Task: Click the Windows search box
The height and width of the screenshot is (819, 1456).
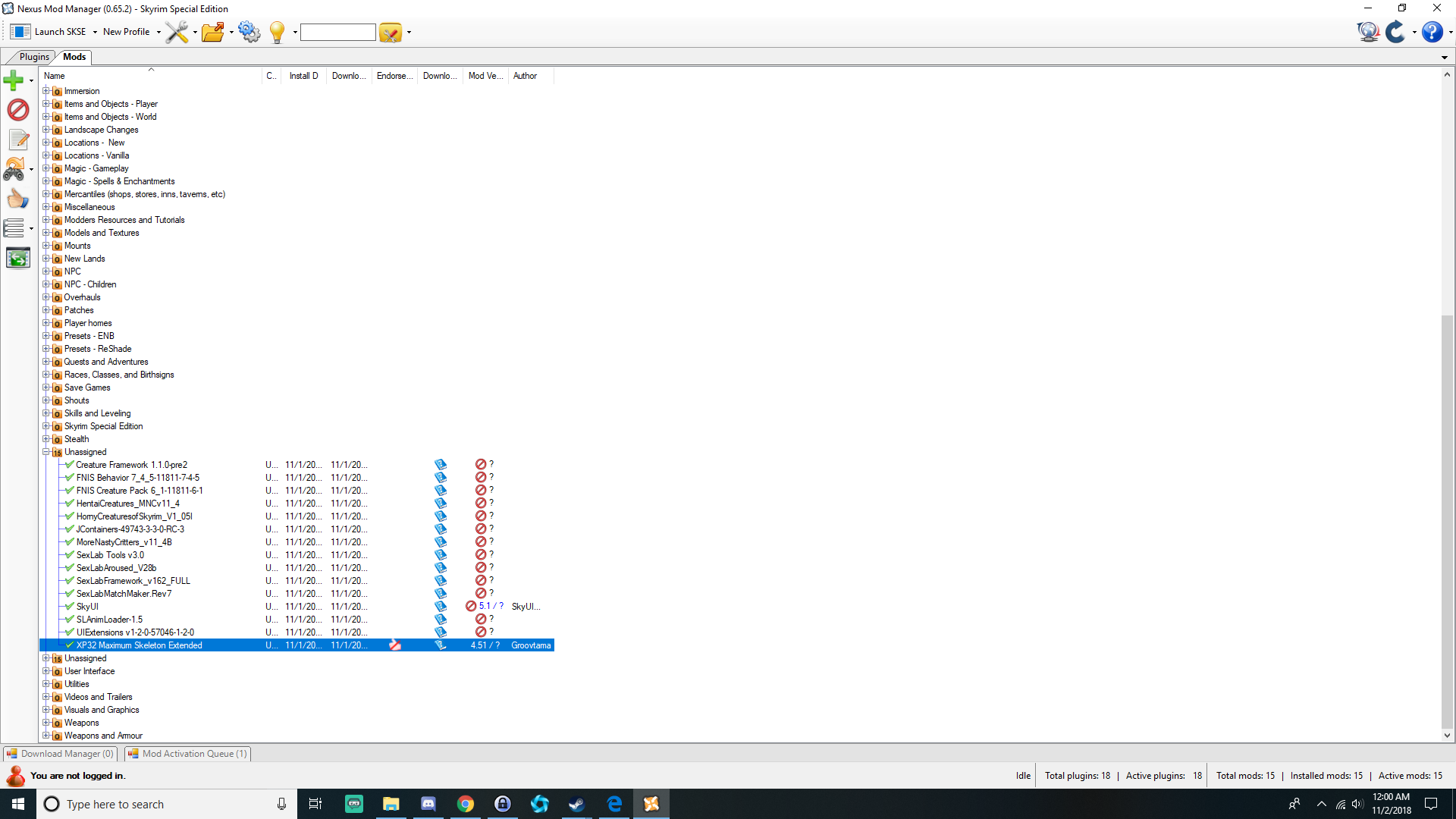Action: point(167,804)
